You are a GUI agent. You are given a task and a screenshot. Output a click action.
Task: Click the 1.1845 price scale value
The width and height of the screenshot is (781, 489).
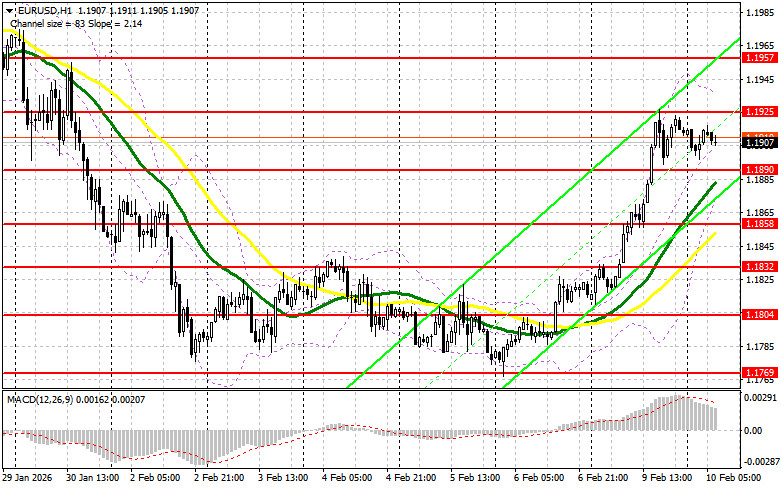pos(760,246)
